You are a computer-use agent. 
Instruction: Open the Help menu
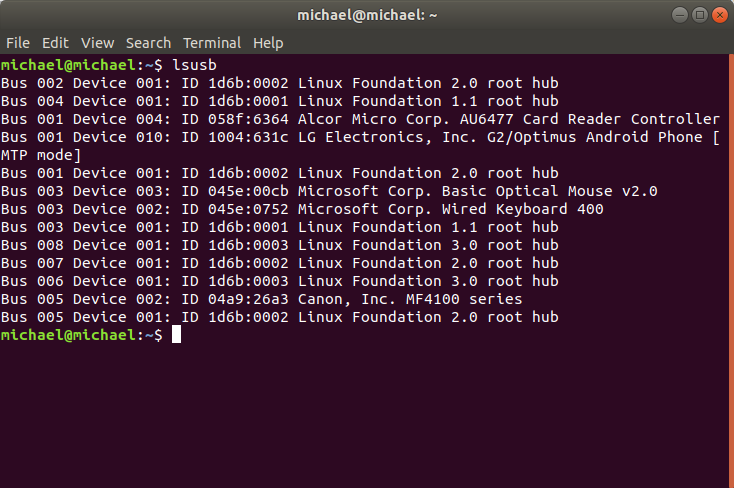268,43
